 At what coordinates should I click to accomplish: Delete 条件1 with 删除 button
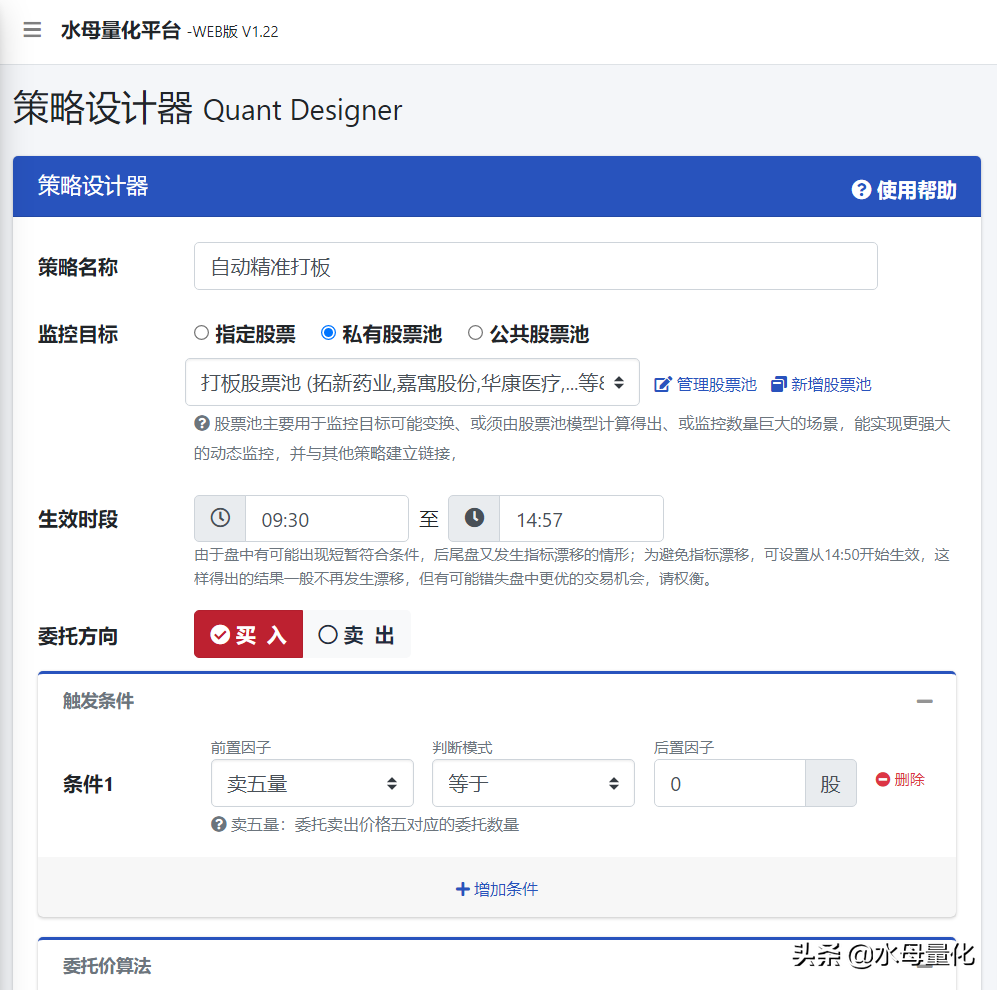(900, 780)
